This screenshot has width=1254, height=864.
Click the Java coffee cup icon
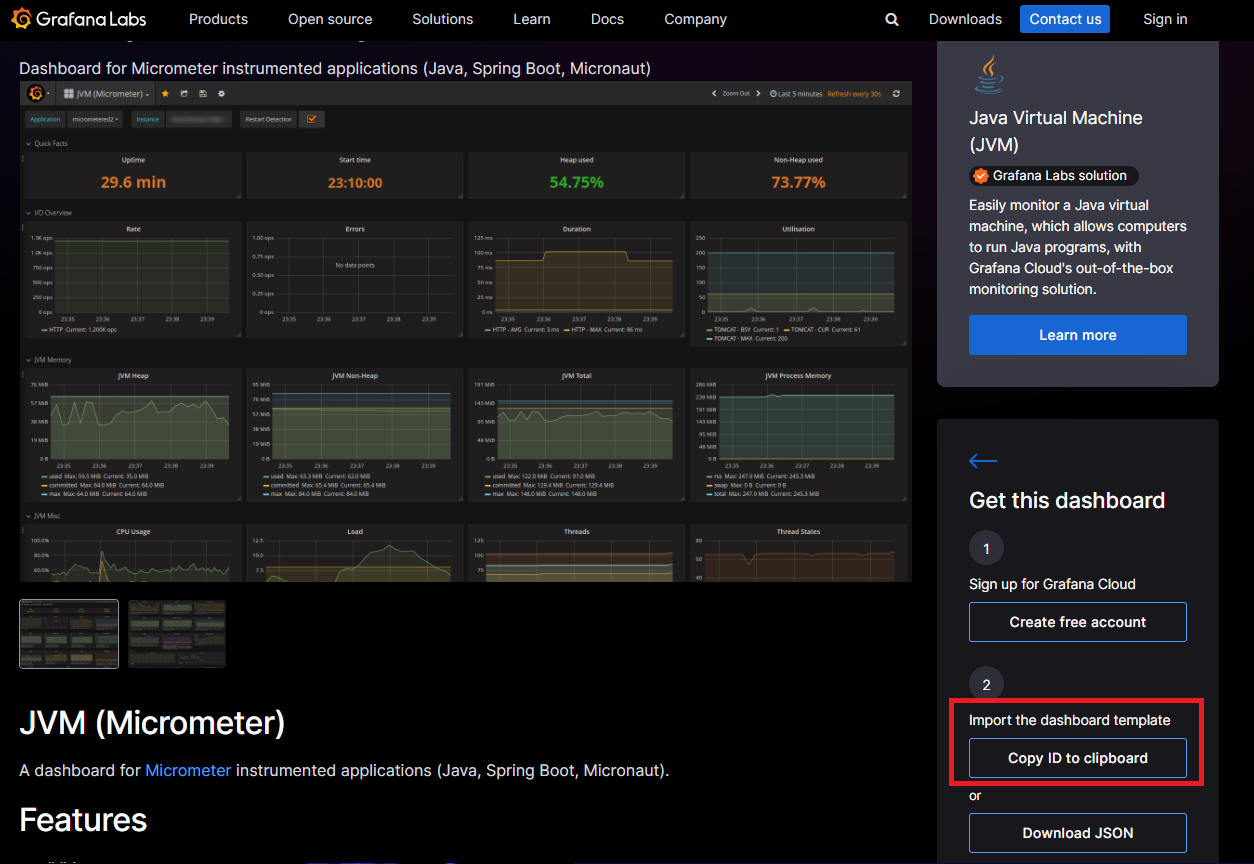(988, 75)
